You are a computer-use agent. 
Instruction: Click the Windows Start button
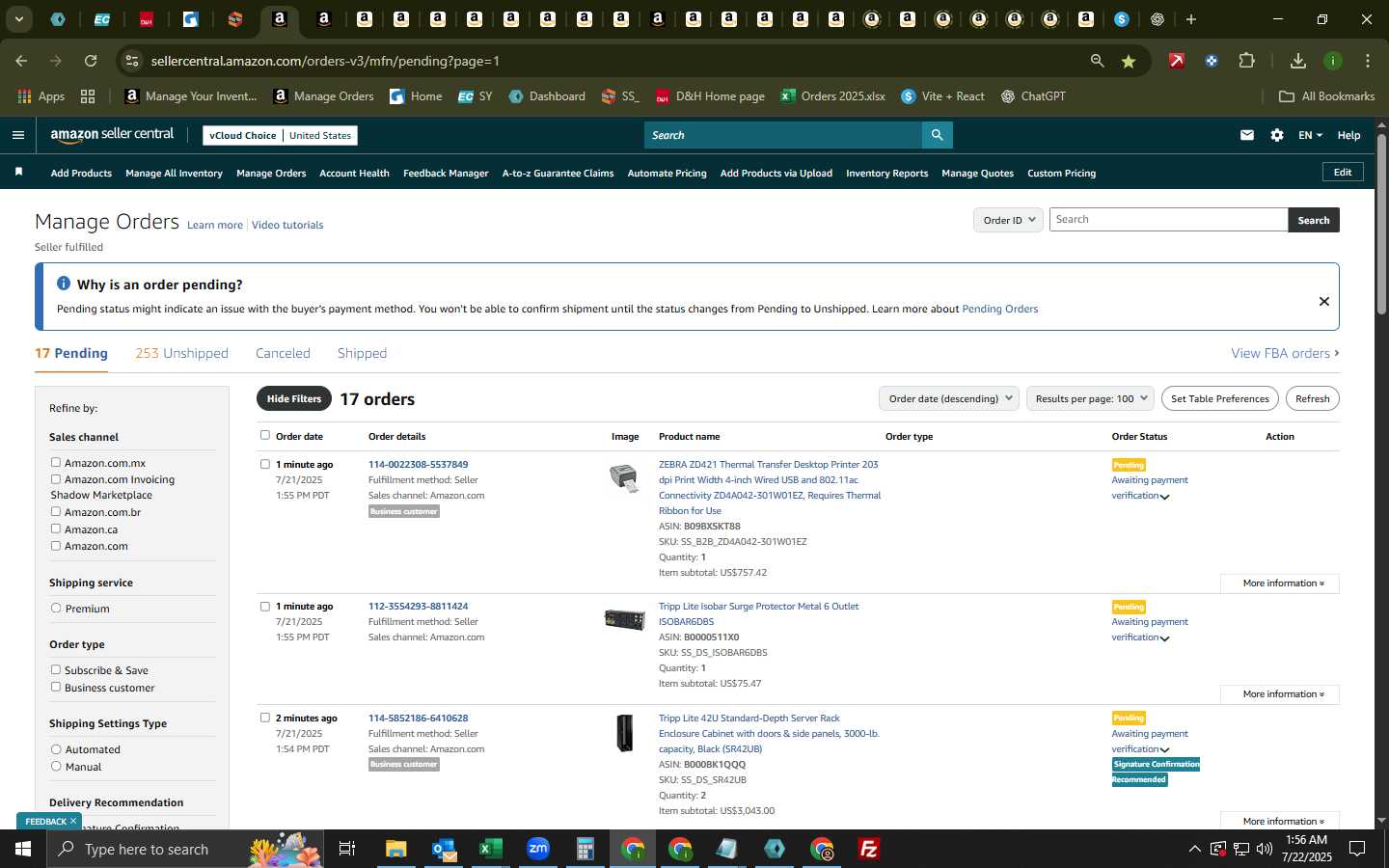coord(23,849)
